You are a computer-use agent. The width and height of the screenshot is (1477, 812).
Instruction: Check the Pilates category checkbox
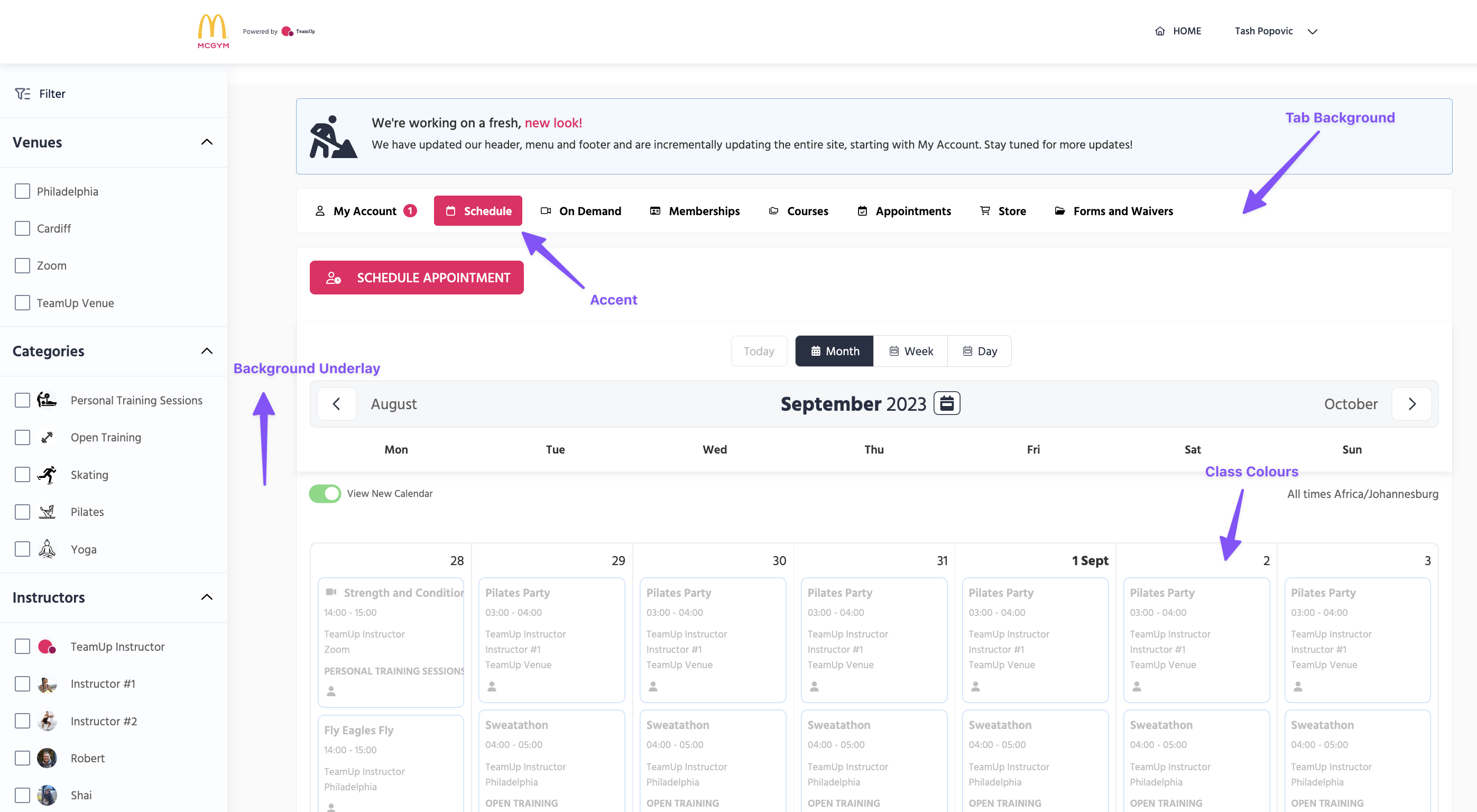click(x=22, y=512)
